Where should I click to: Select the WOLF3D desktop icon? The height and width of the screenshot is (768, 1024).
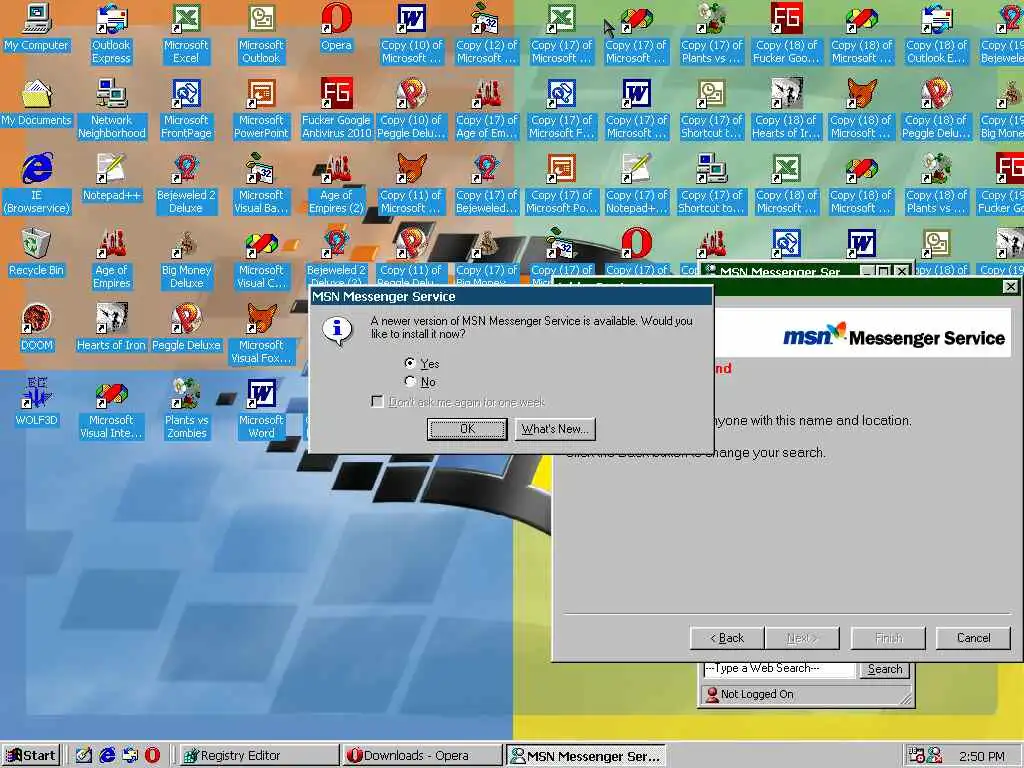pos(37,403)
